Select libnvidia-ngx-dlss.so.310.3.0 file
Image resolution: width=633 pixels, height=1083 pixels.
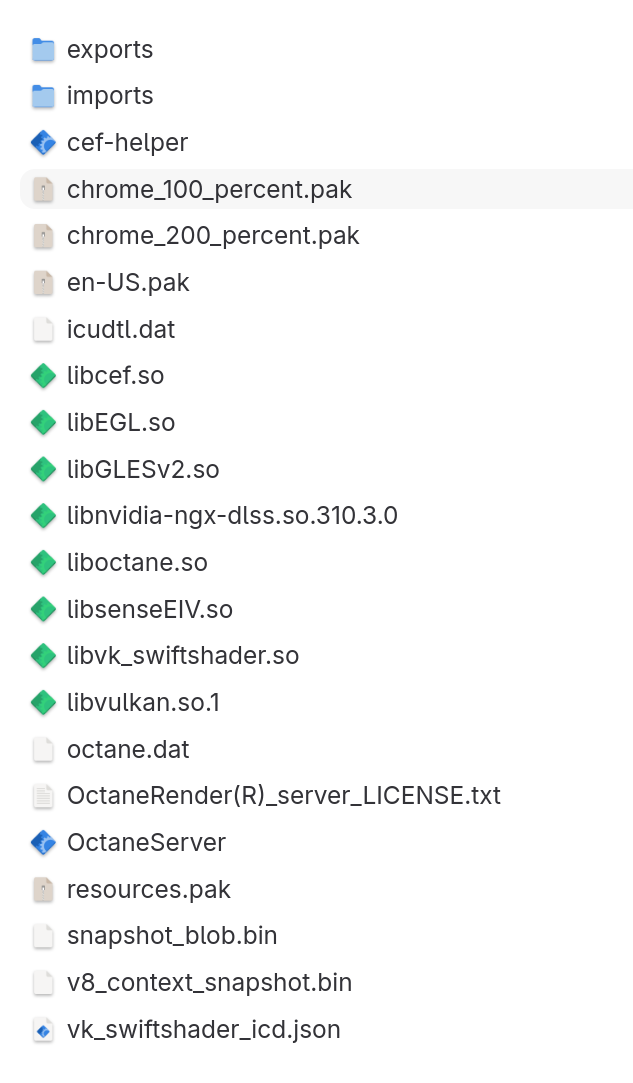click(x=232, y=516)
